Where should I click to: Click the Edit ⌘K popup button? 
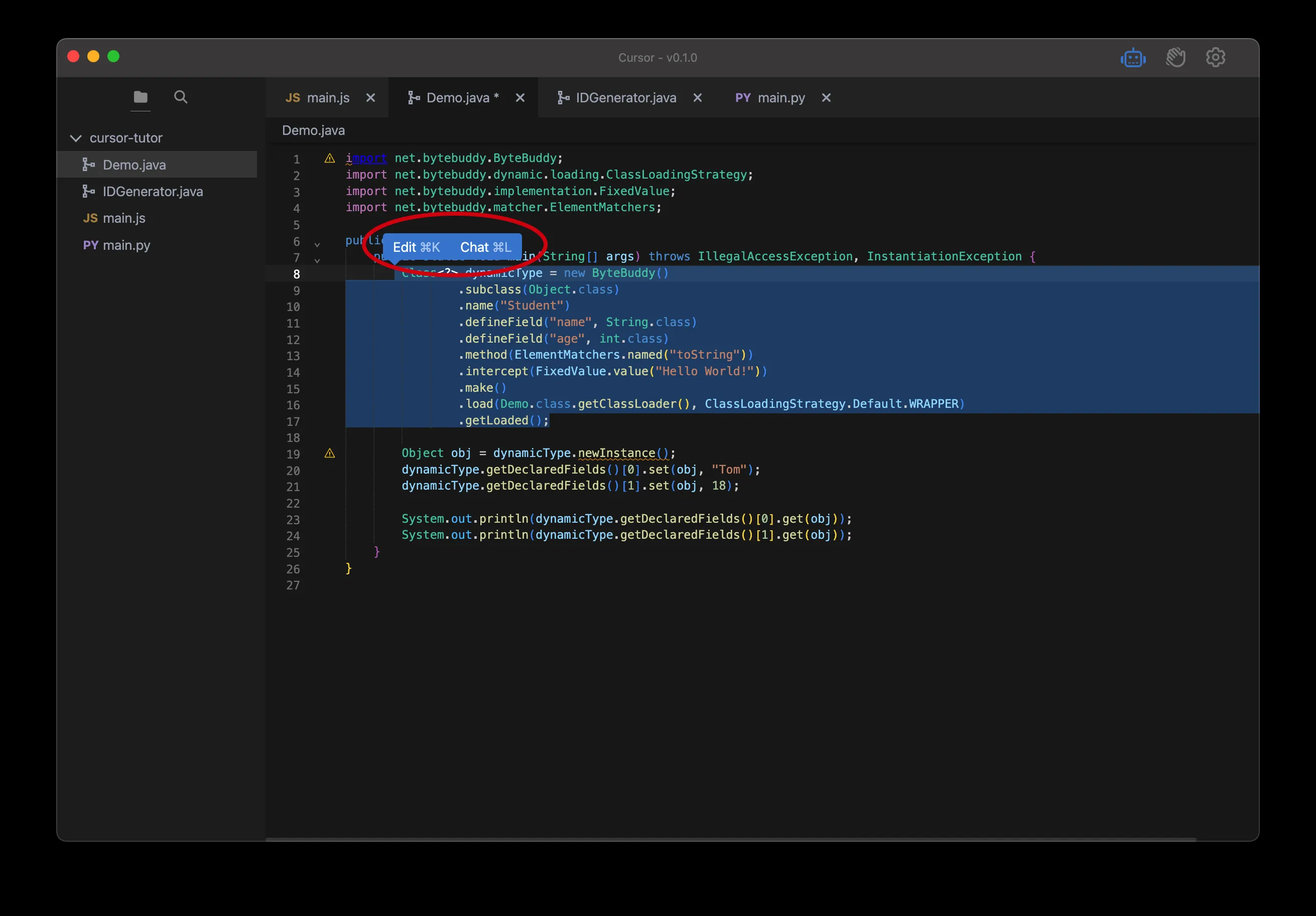416,247
